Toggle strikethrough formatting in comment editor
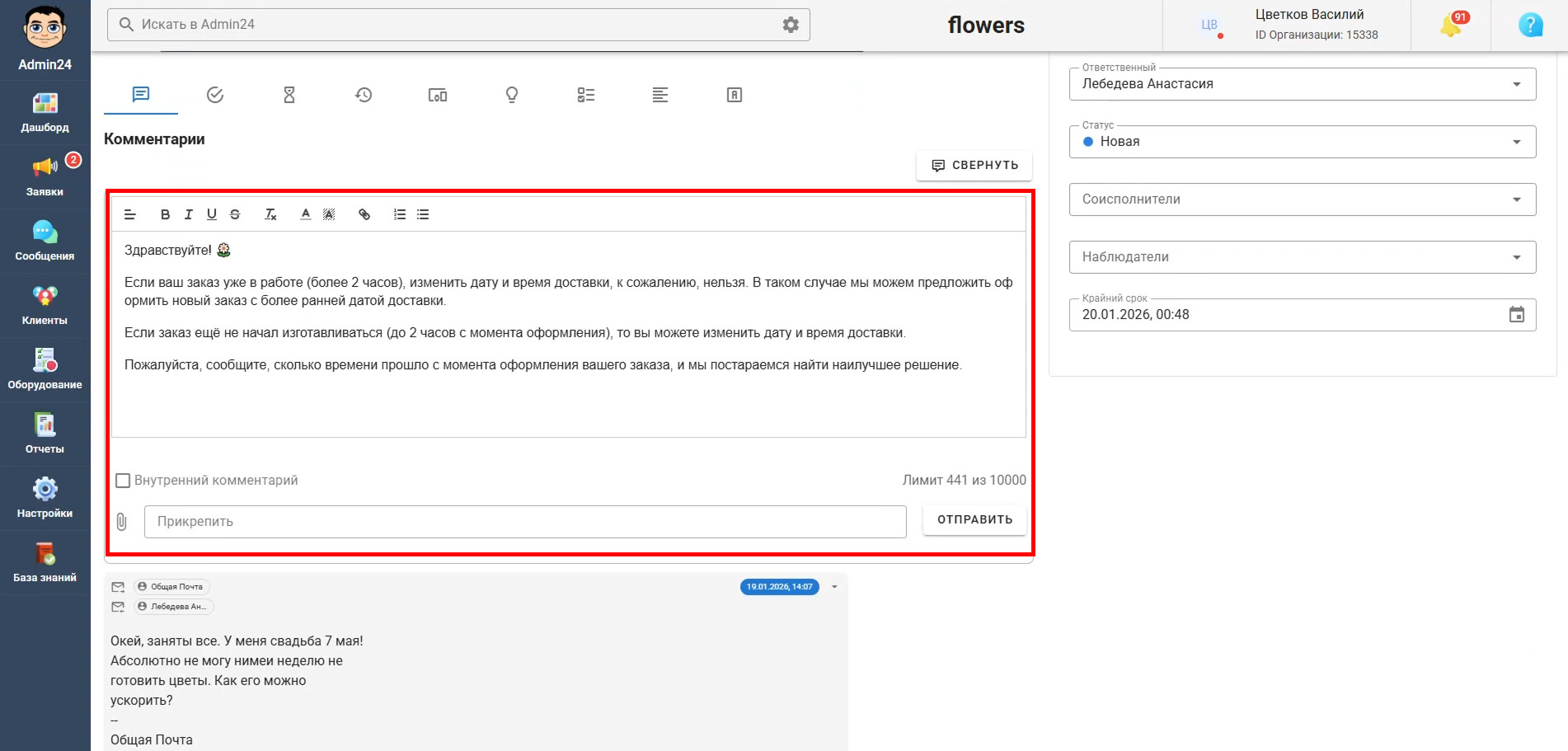This screenshot has width=1568, height=751. point(235,214)
